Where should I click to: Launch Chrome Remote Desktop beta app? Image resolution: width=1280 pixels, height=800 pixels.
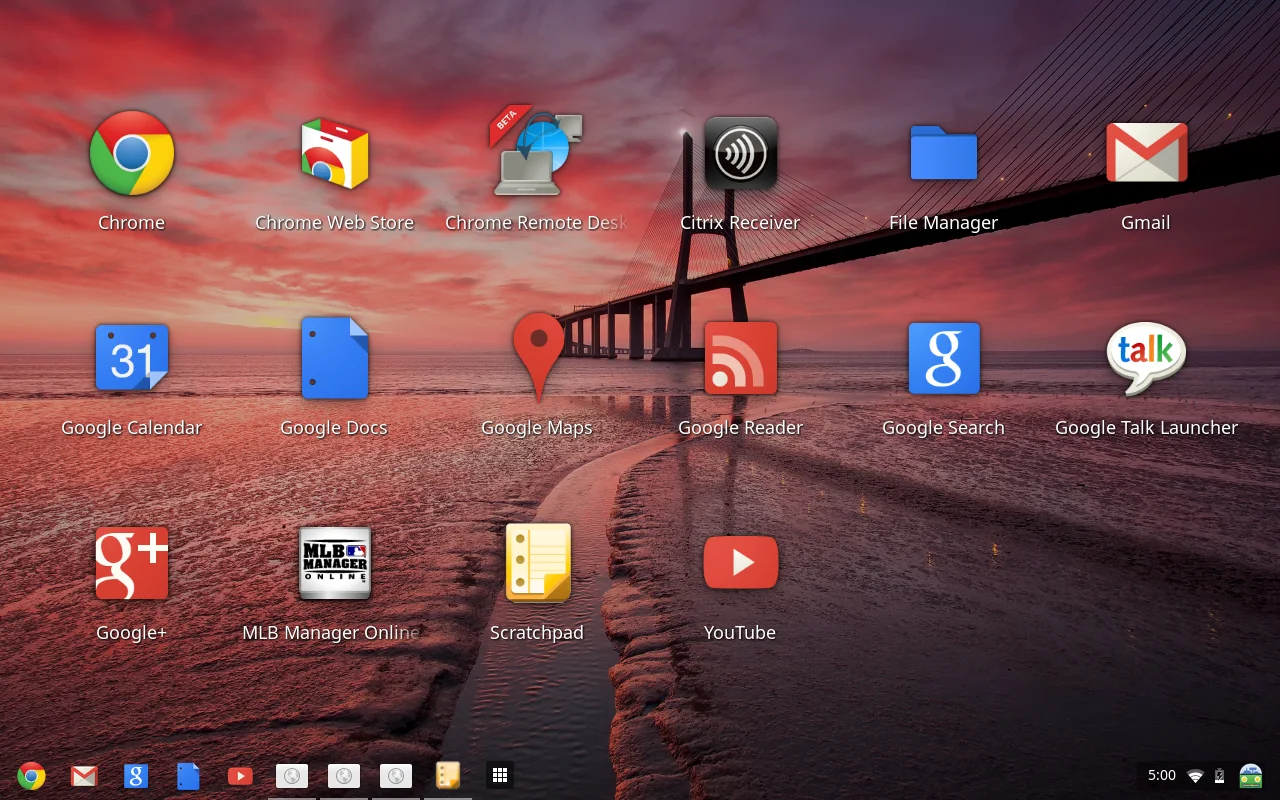[x=537, y=153]
